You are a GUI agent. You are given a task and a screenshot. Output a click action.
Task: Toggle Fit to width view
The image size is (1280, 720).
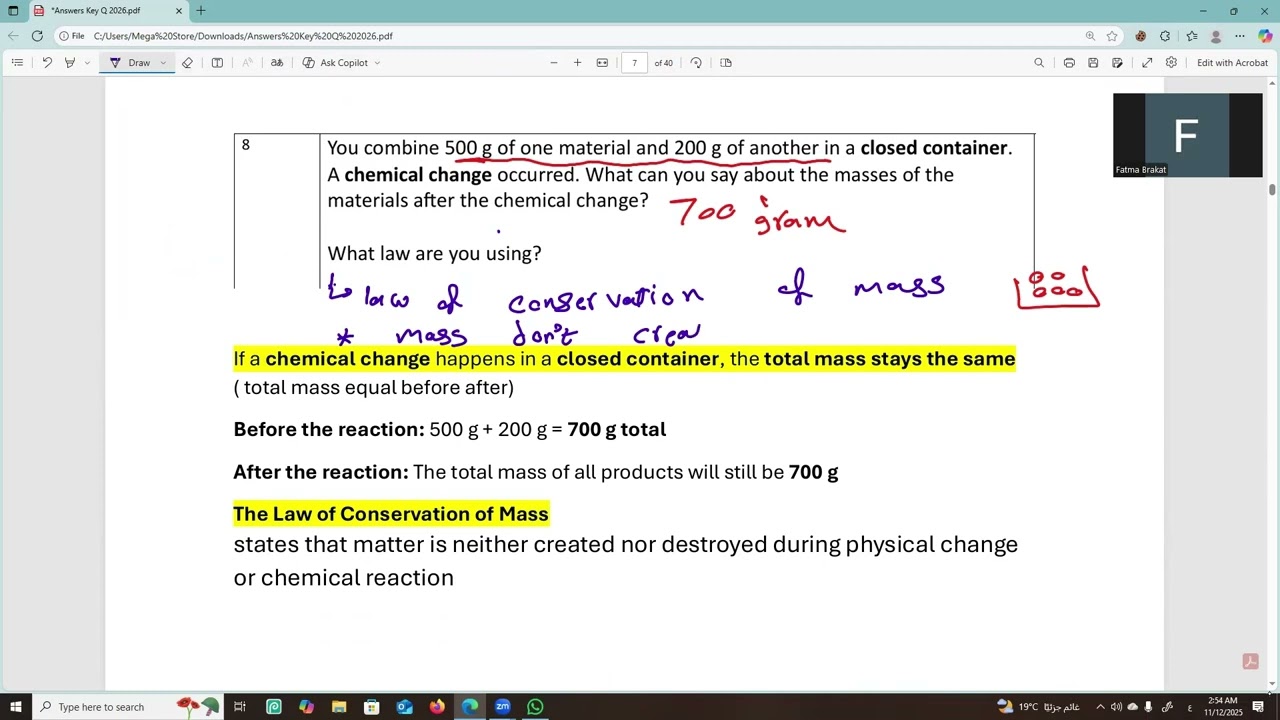click(x=602, y=63)
